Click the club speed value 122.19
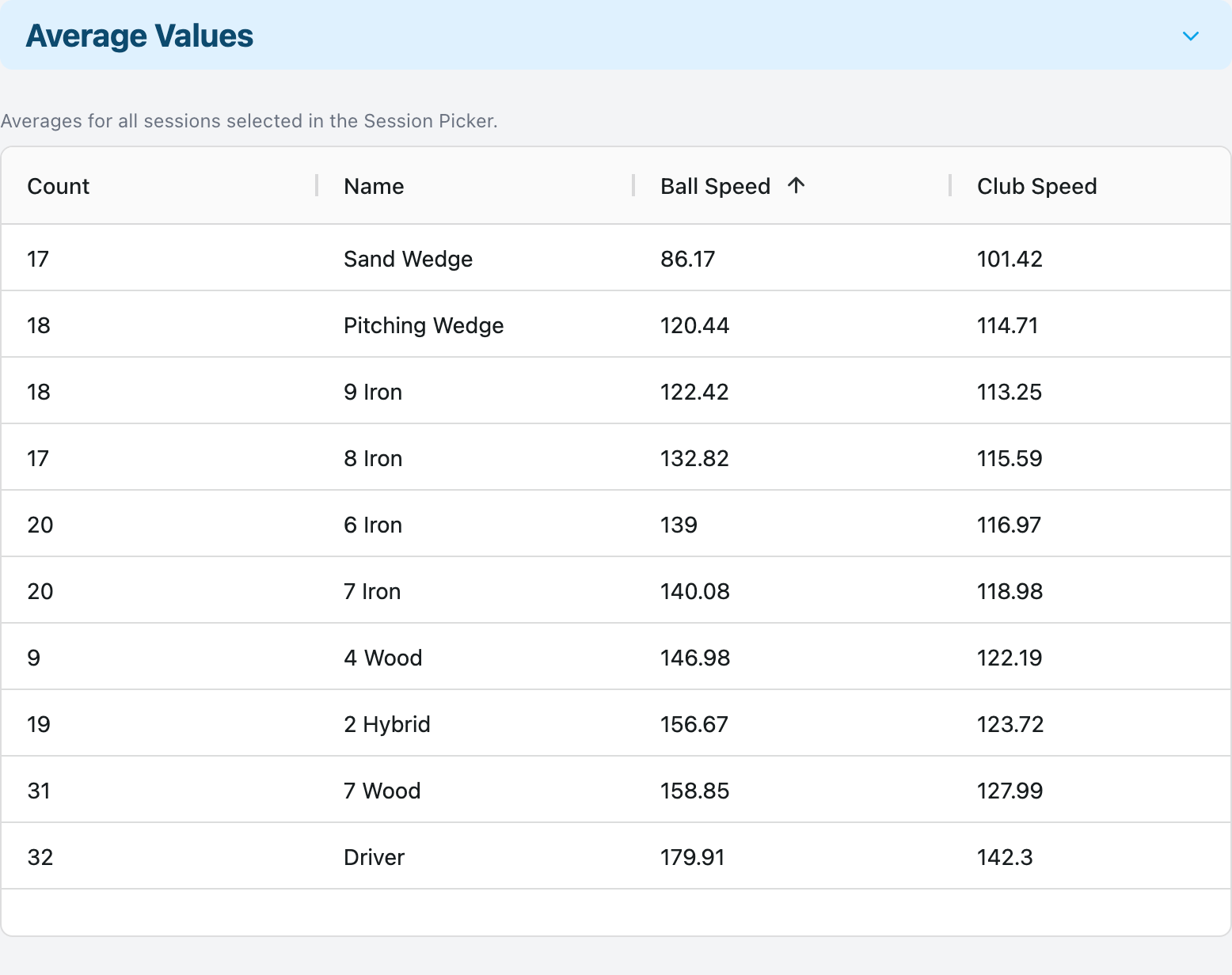The width and height of the screenshot is (1232, 975). 1010,658
